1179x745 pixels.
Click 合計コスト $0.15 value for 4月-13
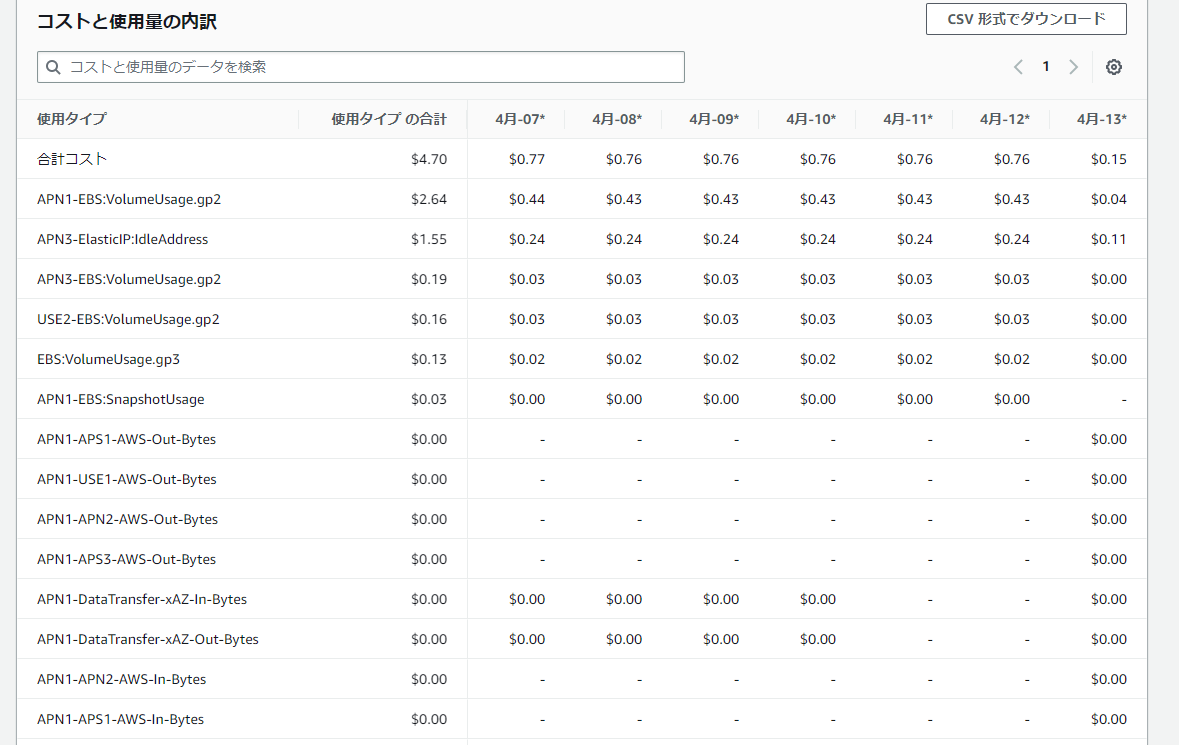click(x=1109, y=159)
